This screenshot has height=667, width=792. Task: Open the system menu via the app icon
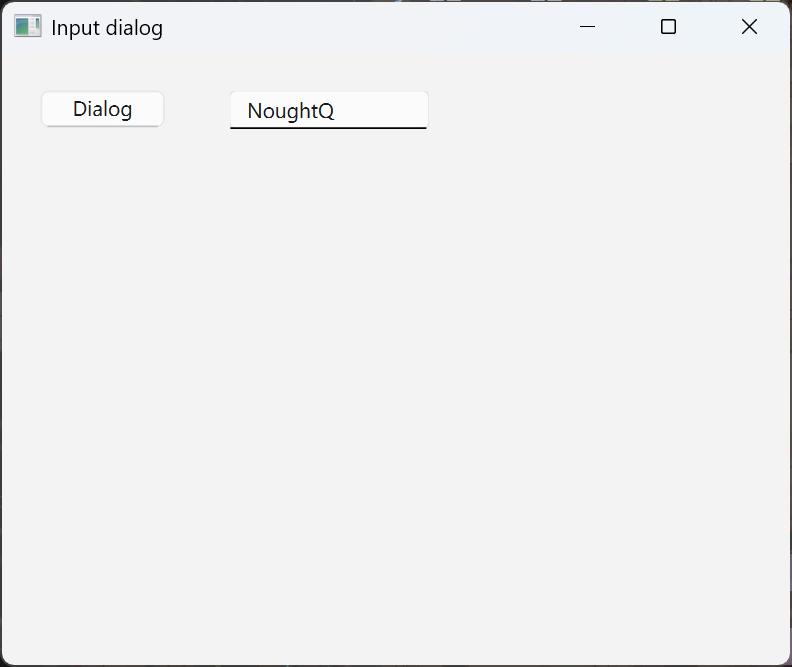coord(27,27)
